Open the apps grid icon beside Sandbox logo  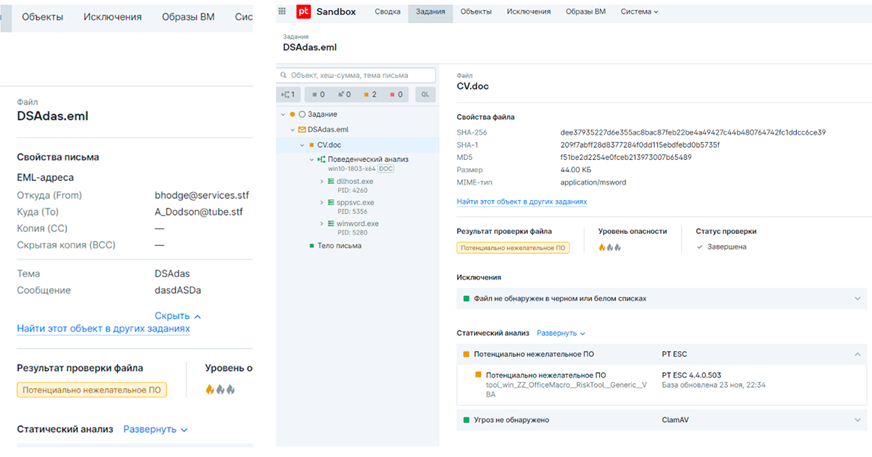[282, 11]
